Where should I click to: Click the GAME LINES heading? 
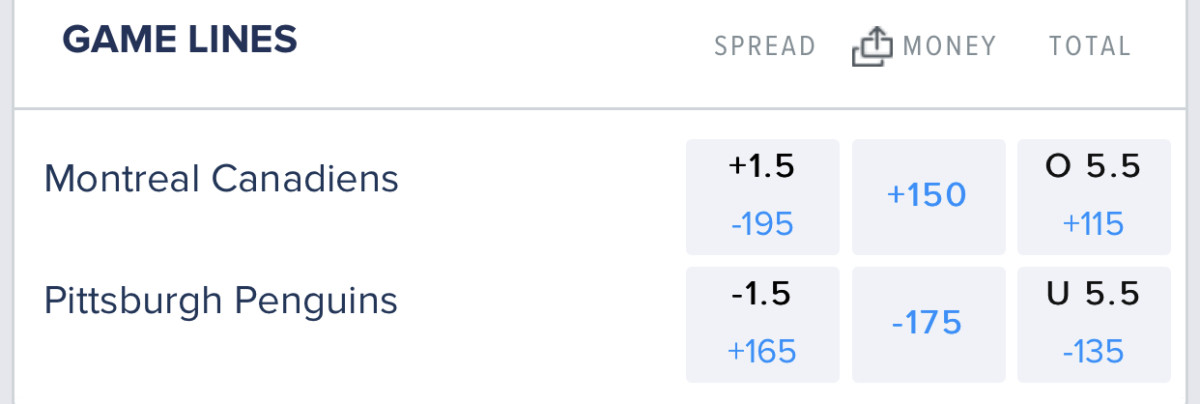(x=180, y=40)
